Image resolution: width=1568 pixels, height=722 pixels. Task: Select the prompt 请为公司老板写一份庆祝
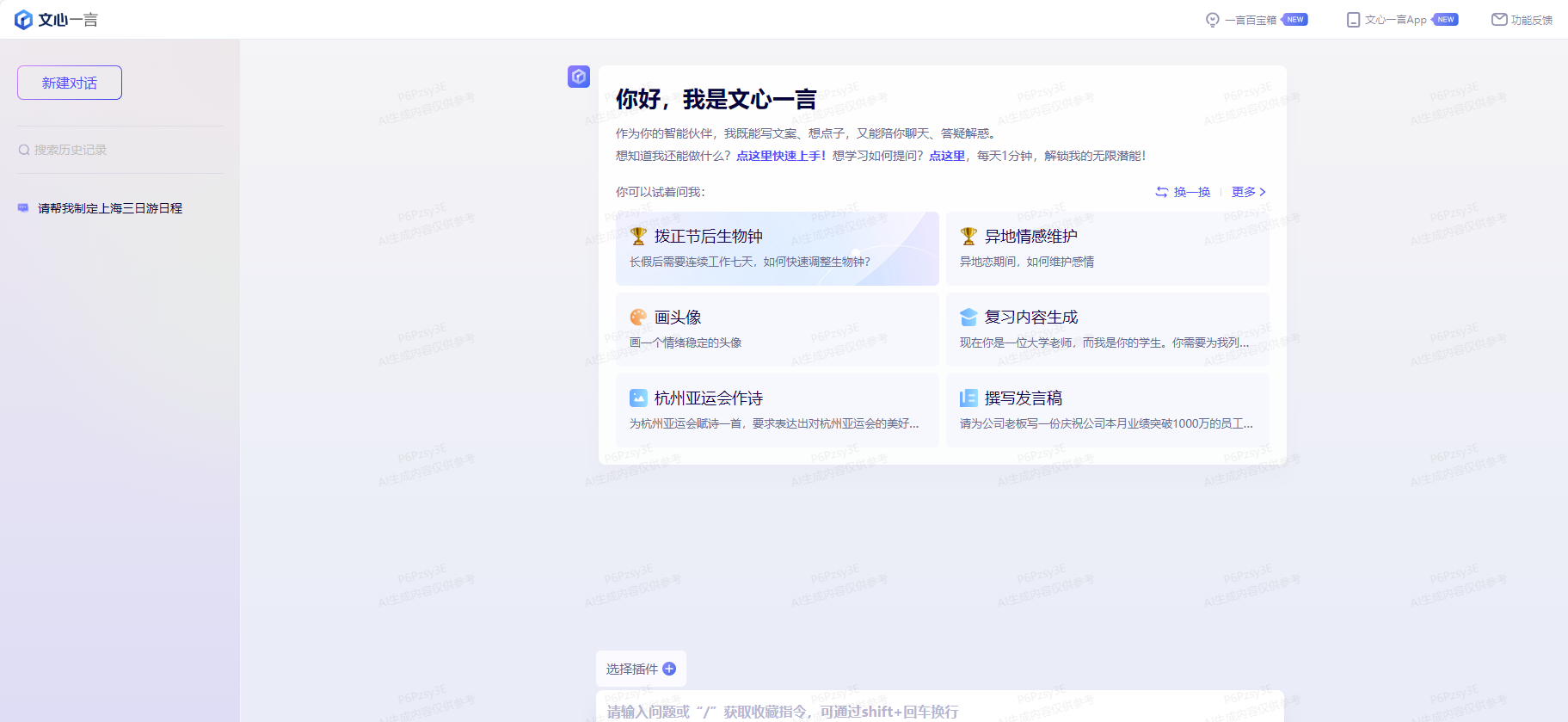pos(1106,423)
